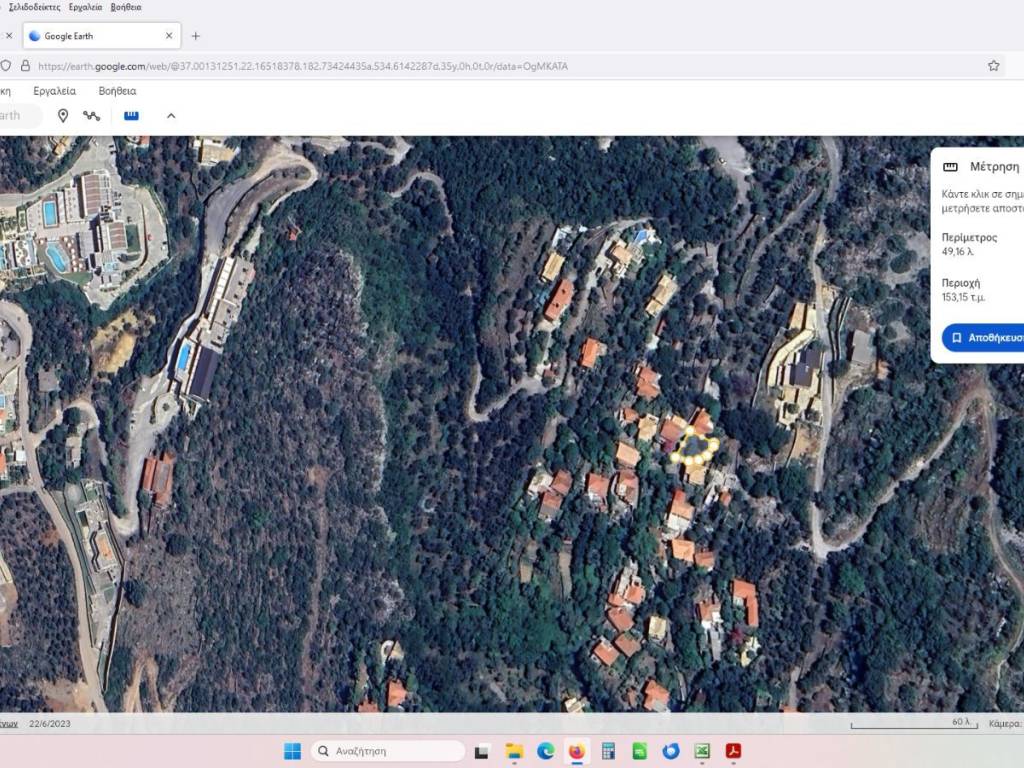1024x768 pixels.
Task: Click the yellow measurement polygon on the map
Action: pos(693,445)
